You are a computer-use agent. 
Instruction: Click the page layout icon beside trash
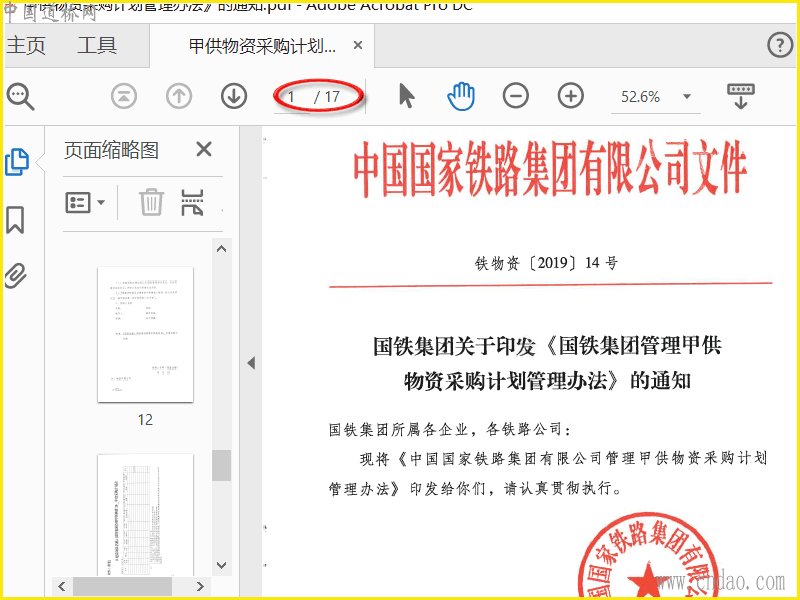coord(192,203)
